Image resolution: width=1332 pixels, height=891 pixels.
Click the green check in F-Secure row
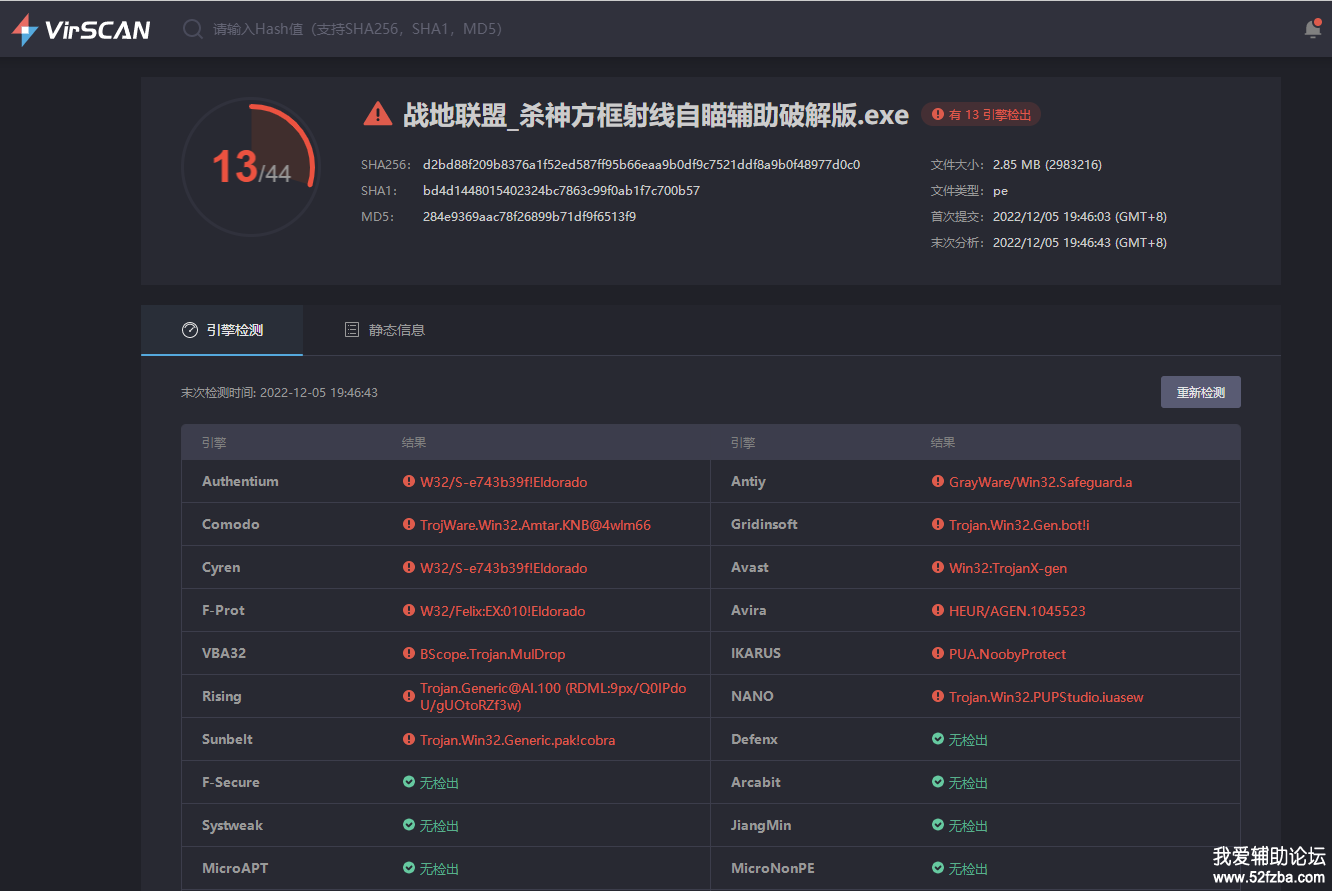tap(409, 782)
